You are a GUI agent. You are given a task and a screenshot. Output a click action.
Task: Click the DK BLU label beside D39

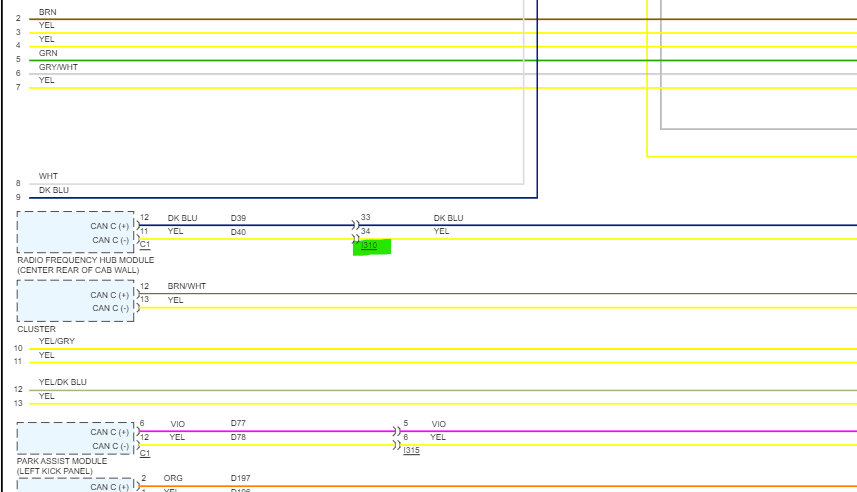(183, 218)
